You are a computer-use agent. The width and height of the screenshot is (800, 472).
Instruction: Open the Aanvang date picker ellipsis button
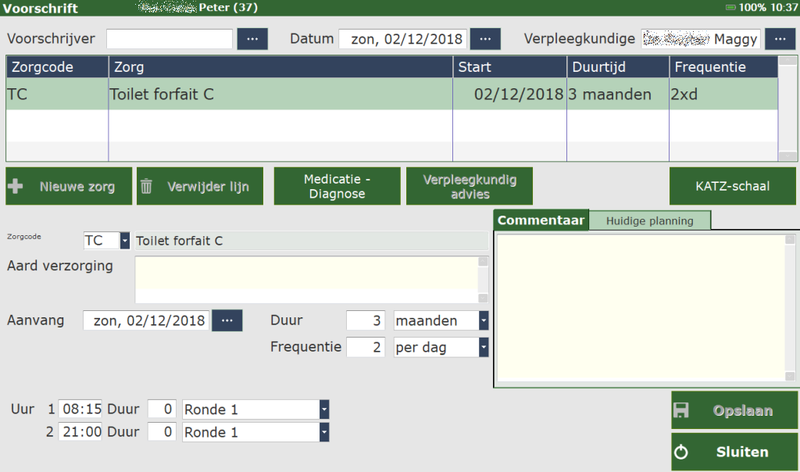pos(227,320)
